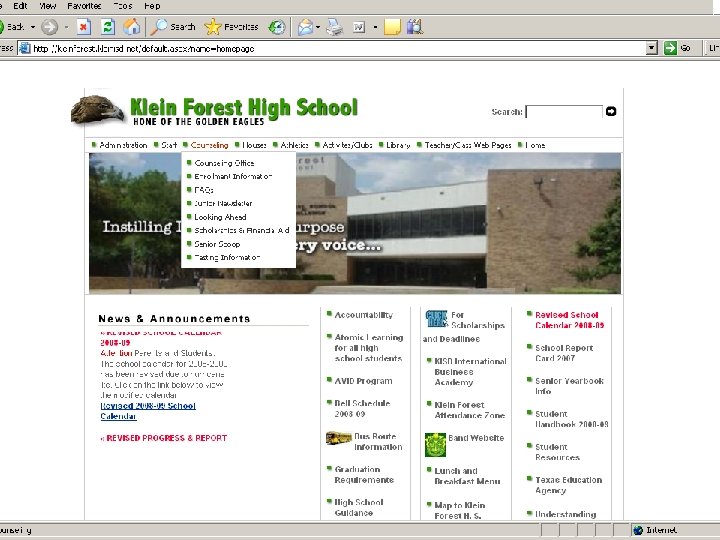Choose Looking Ahead menu entry
Image resolution: width=720 pixels, height=540 pixels.
220,217
